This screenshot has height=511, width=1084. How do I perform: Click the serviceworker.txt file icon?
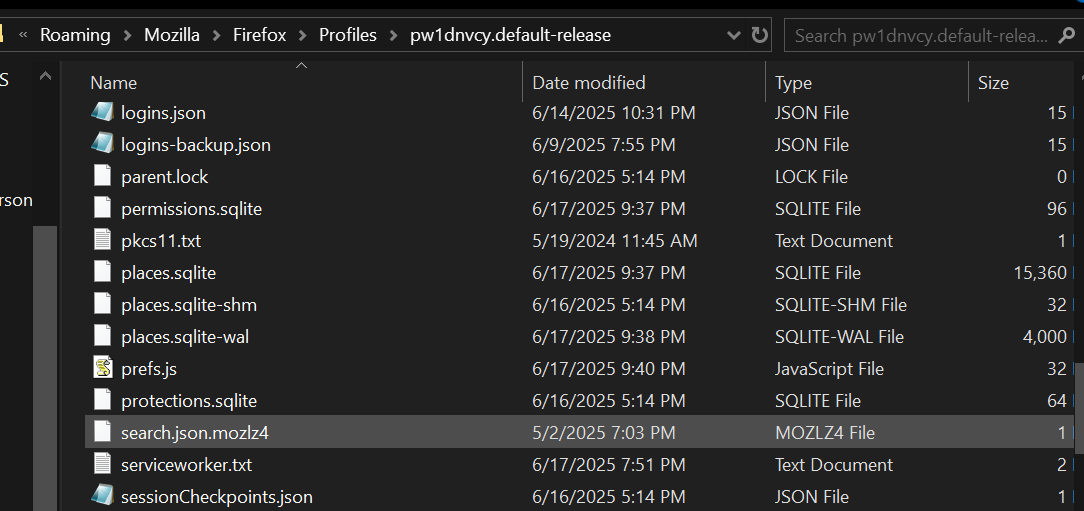pyautogui.click(x=102, y=464)
